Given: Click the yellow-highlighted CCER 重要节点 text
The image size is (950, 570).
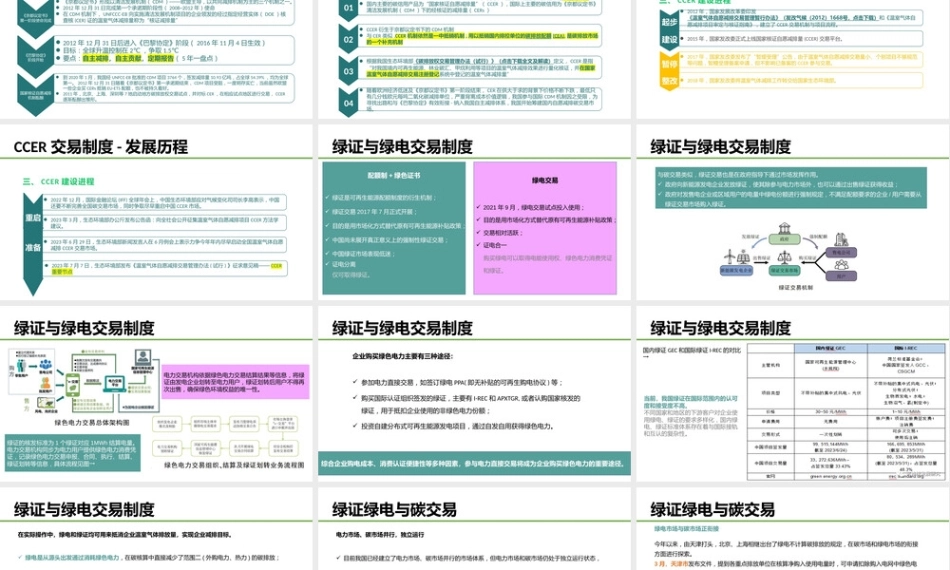Looking at the screenshot, I should 167,268.
